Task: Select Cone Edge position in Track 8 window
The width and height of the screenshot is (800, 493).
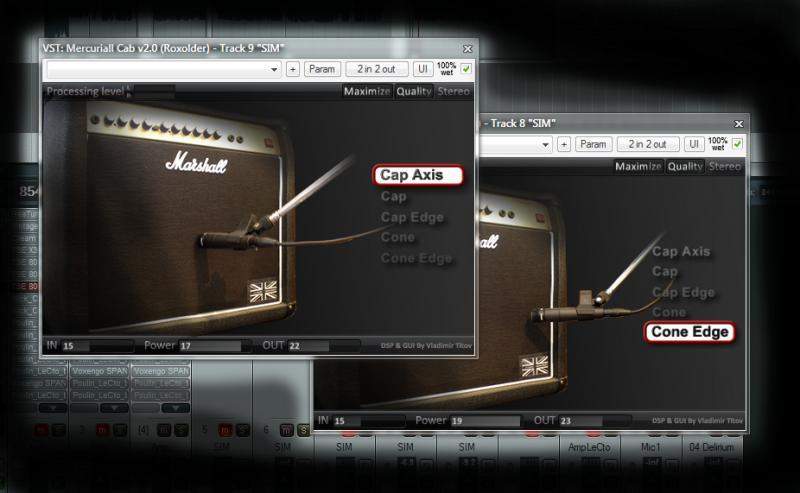Action: 690,332
